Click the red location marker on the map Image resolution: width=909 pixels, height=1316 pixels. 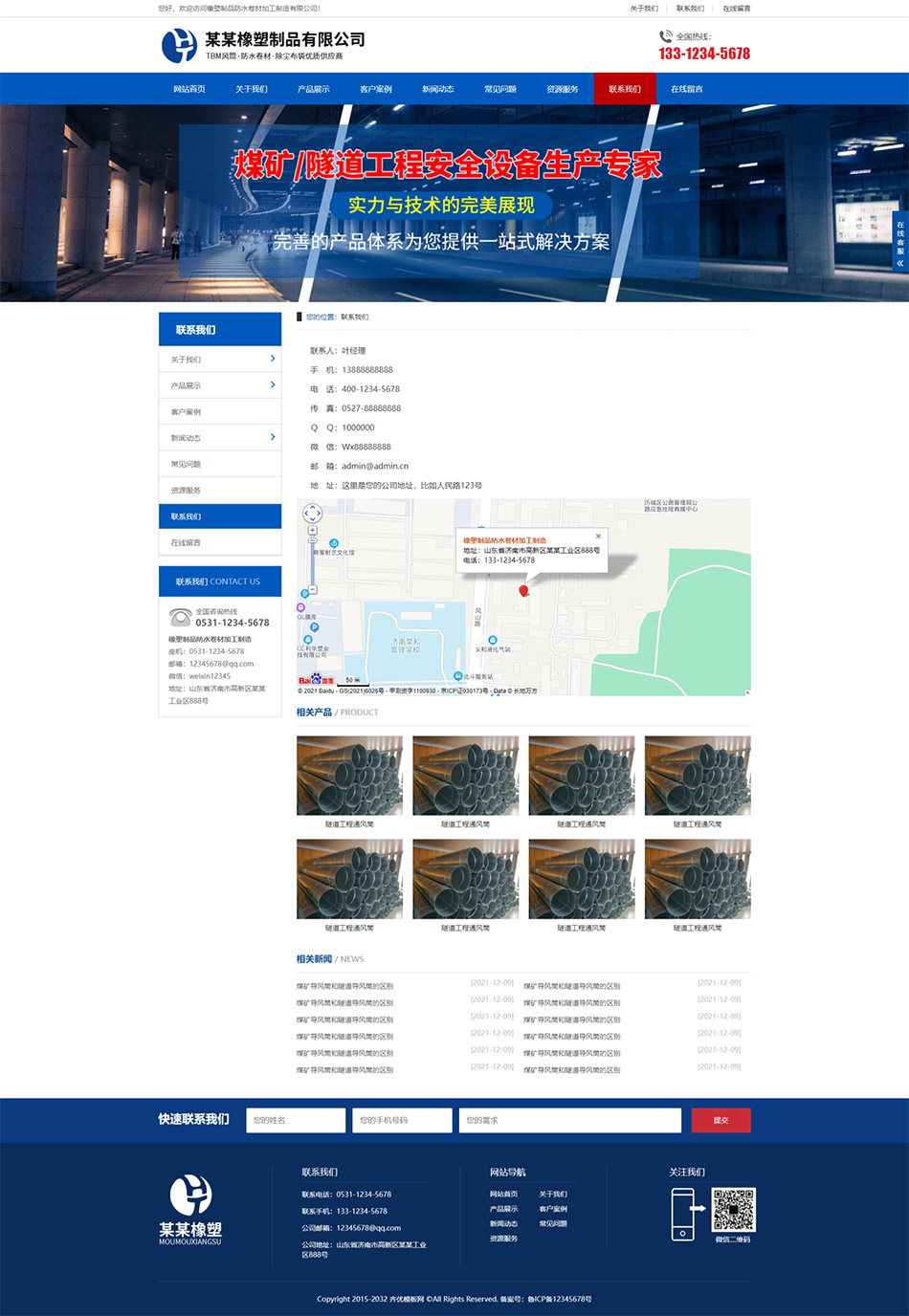point(523,591)
